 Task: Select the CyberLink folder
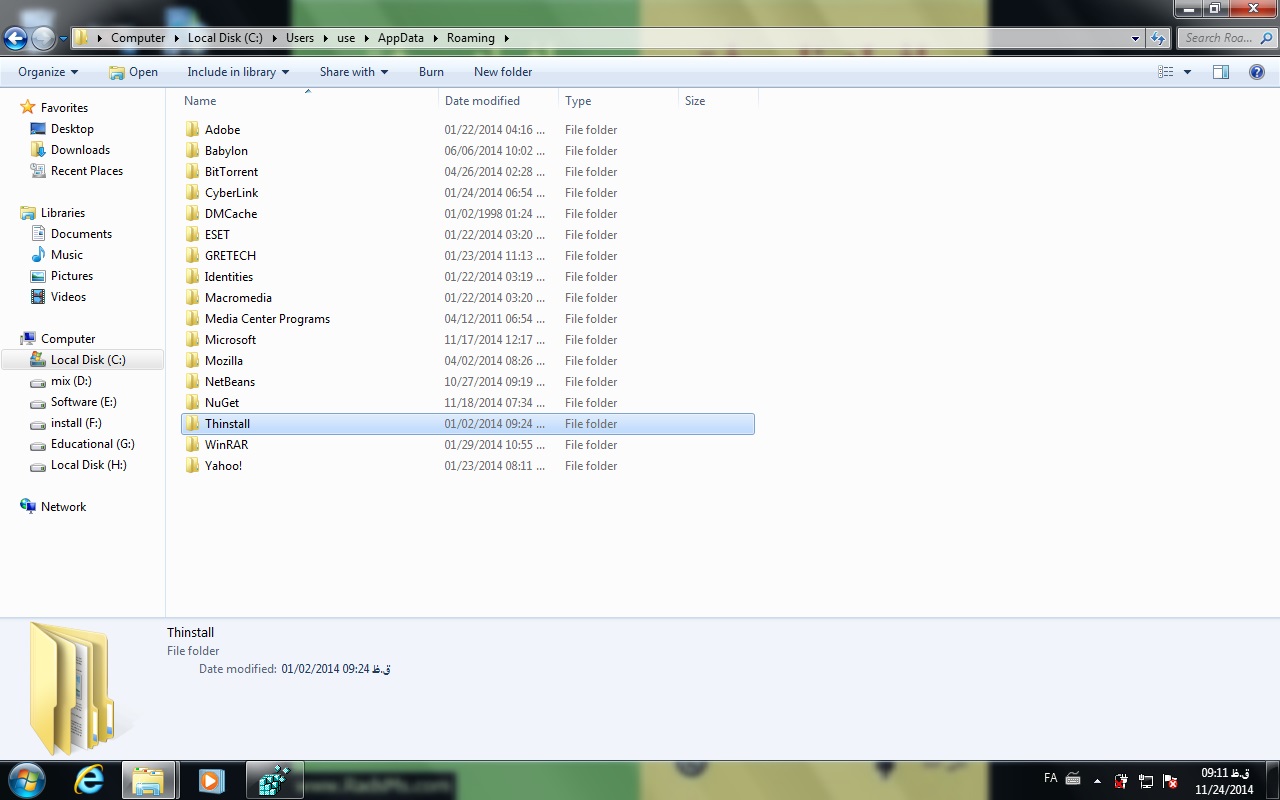pos(468,193)
